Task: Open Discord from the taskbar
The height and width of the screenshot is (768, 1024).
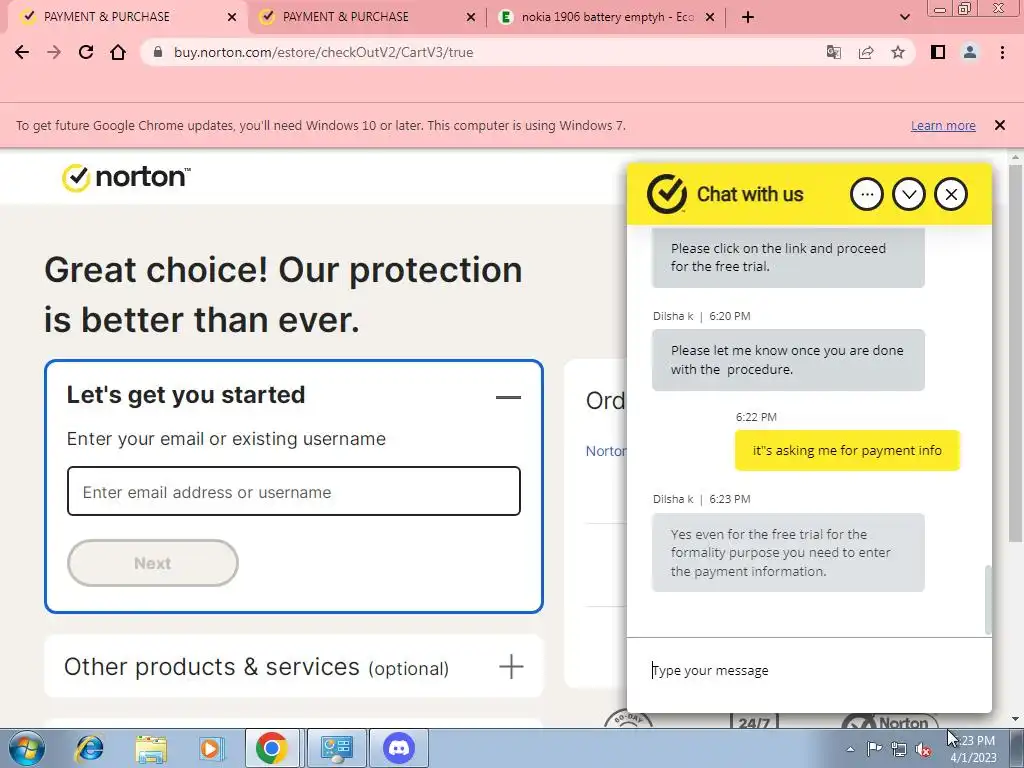Action: (x=399, y=748)
